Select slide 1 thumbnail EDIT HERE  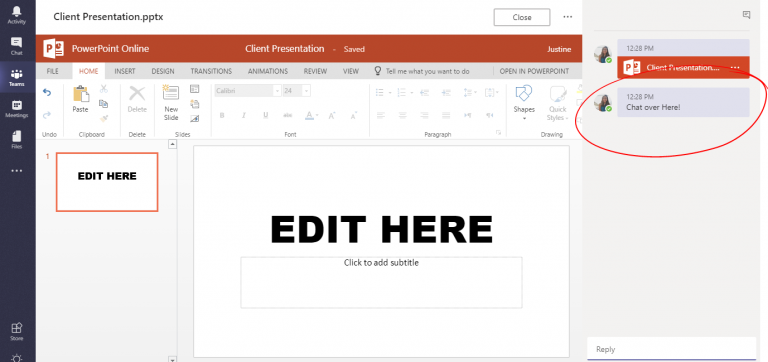click(x=107, y=182)
